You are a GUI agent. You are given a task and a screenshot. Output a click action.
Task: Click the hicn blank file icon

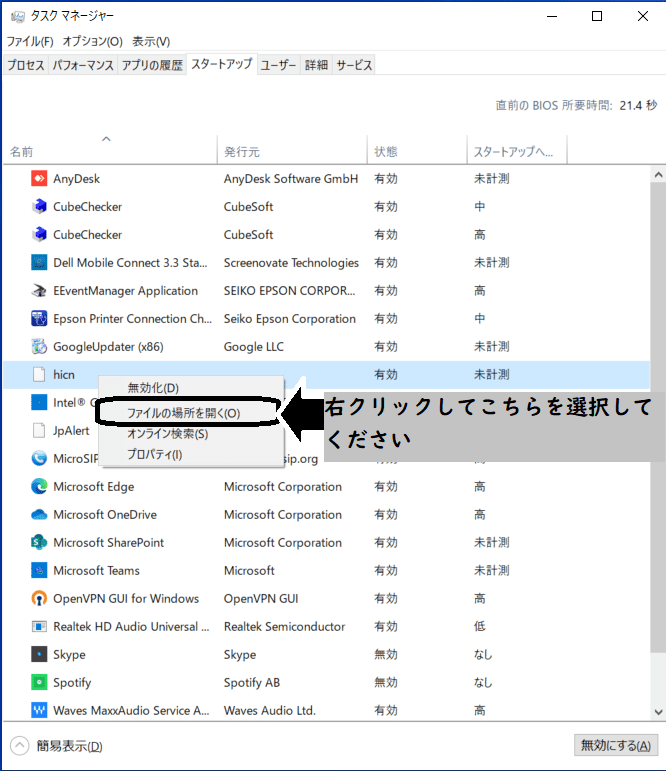[x=39, y=375]
